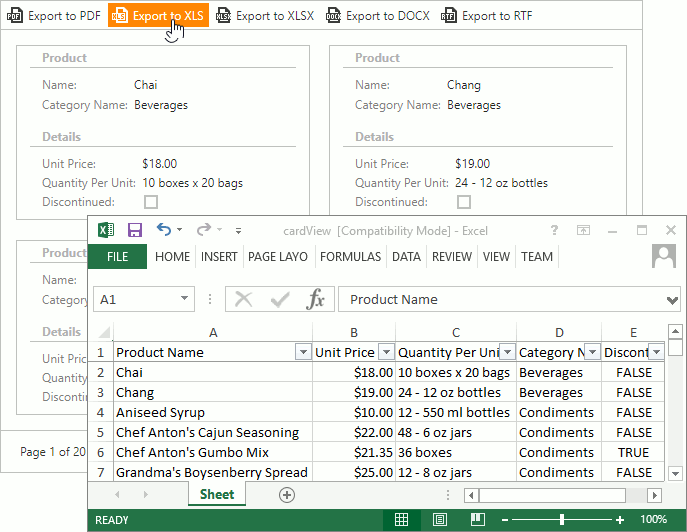Click the Export to XLS button
This screenshot has height=532, width=687.
click(158, 16)
